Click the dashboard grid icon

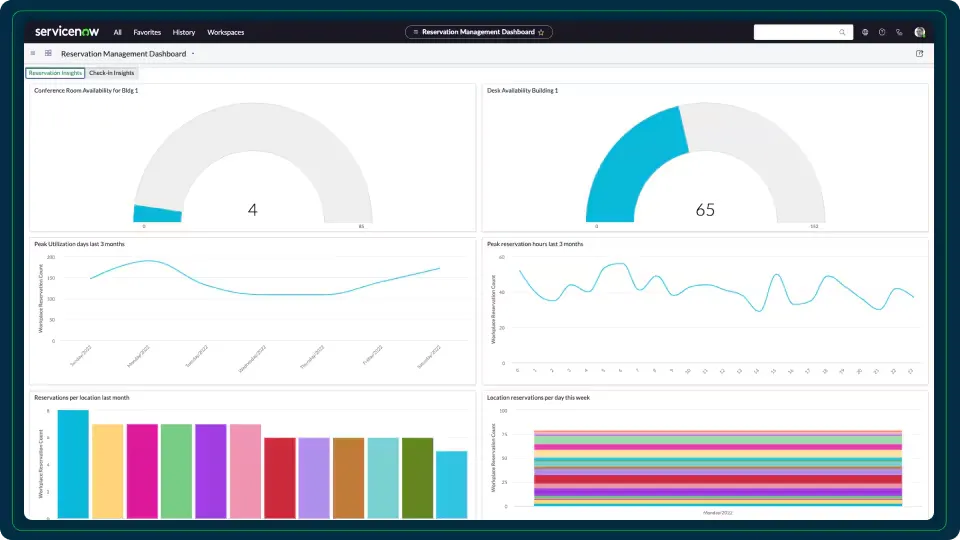48,53
